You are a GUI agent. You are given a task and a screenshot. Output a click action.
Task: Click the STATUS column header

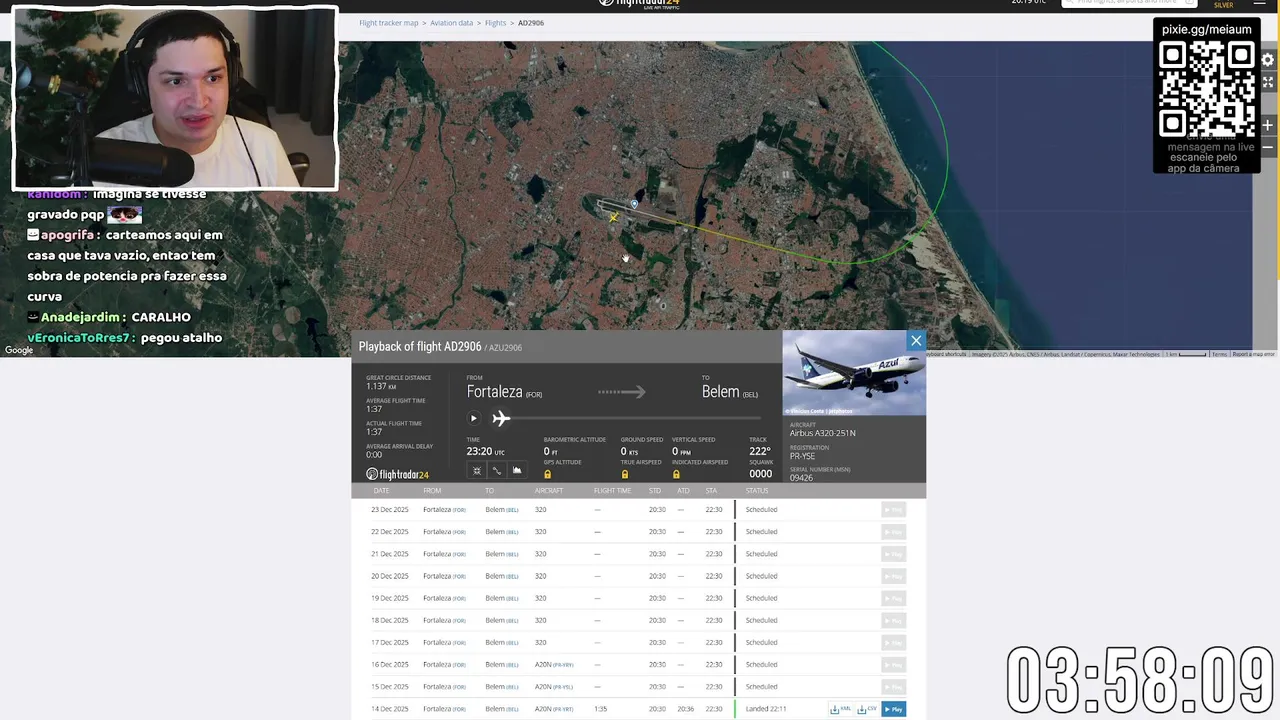pos(757,491)
